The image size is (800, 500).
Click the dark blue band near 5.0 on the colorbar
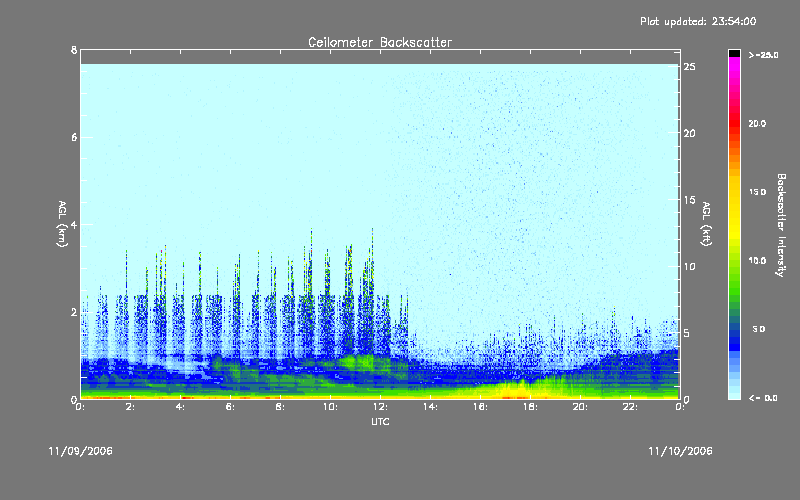coord(734,334)
